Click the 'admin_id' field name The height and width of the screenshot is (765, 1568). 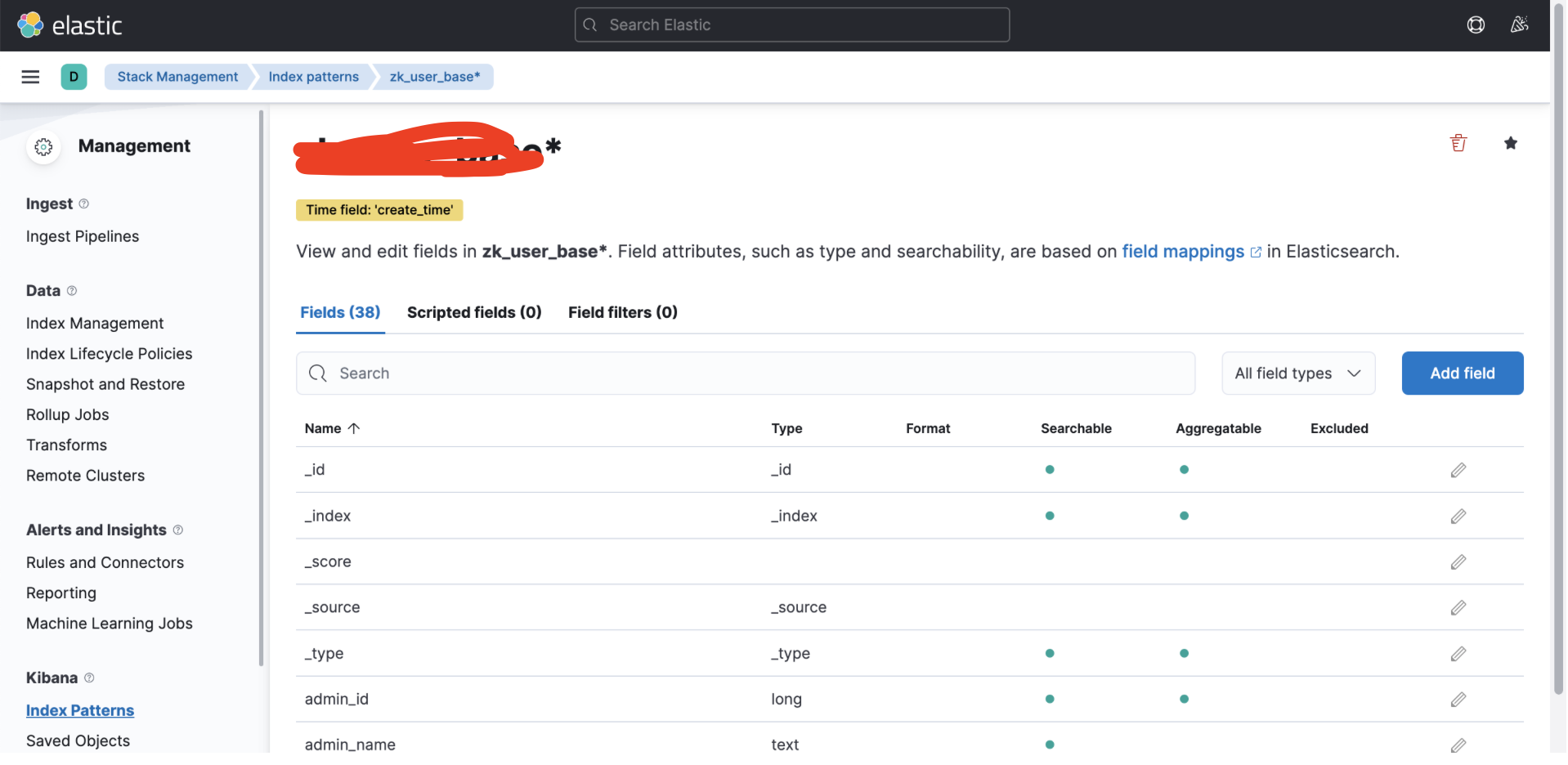337,699
